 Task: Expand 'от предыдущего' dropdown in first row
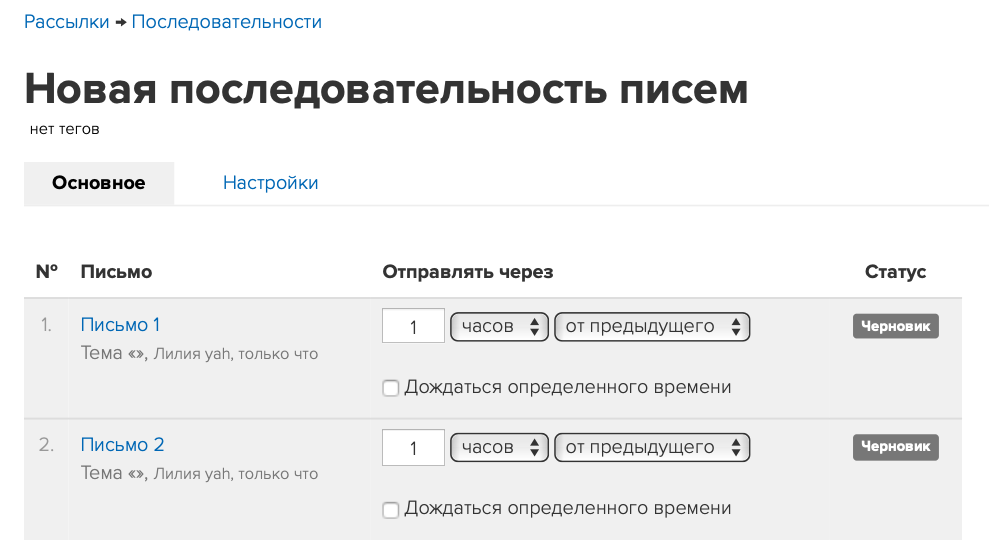652,326
